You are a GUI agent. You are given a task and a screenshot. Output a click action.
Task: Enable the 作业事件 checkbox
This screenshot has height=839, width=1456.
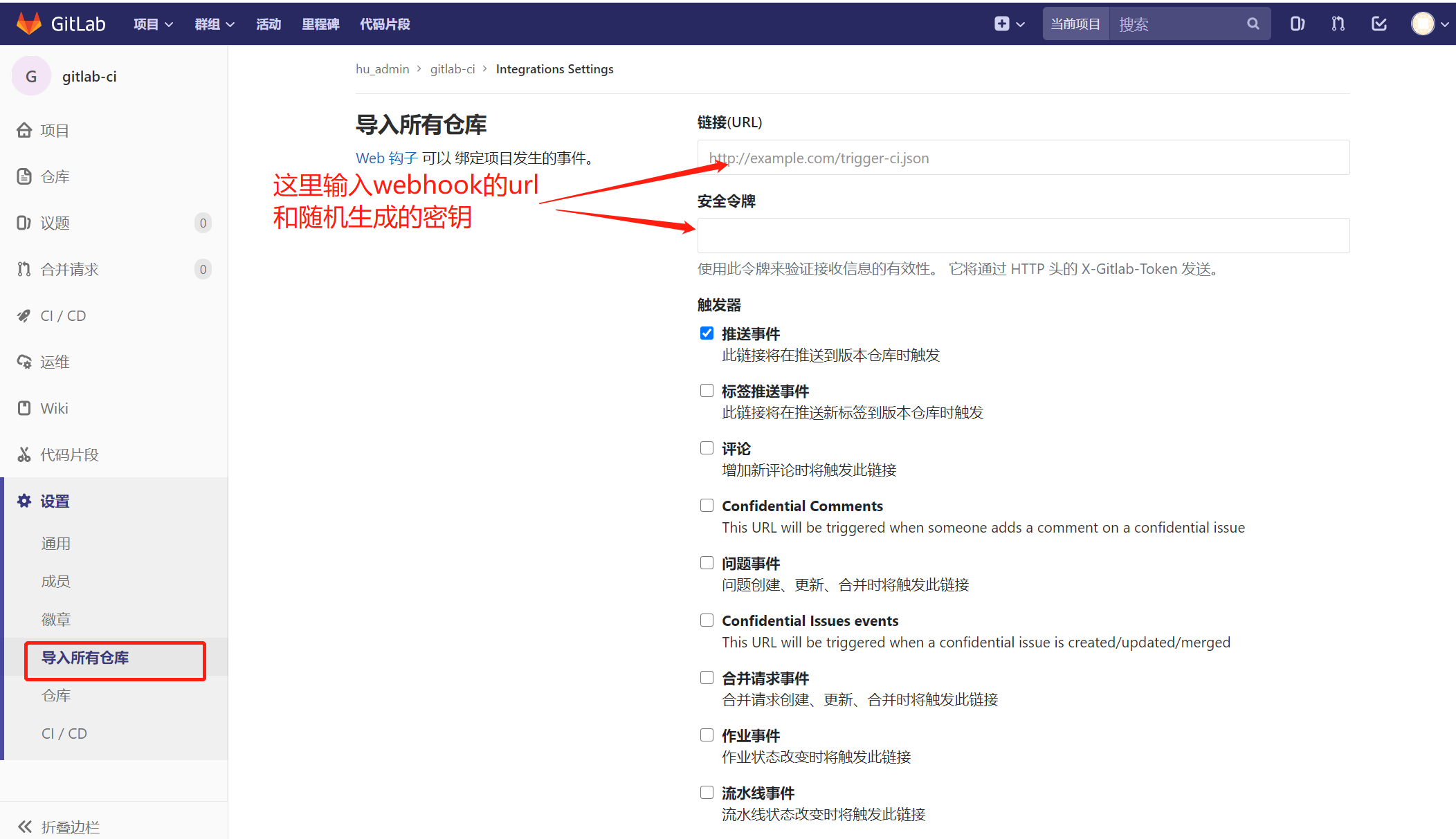click(707, 735)
